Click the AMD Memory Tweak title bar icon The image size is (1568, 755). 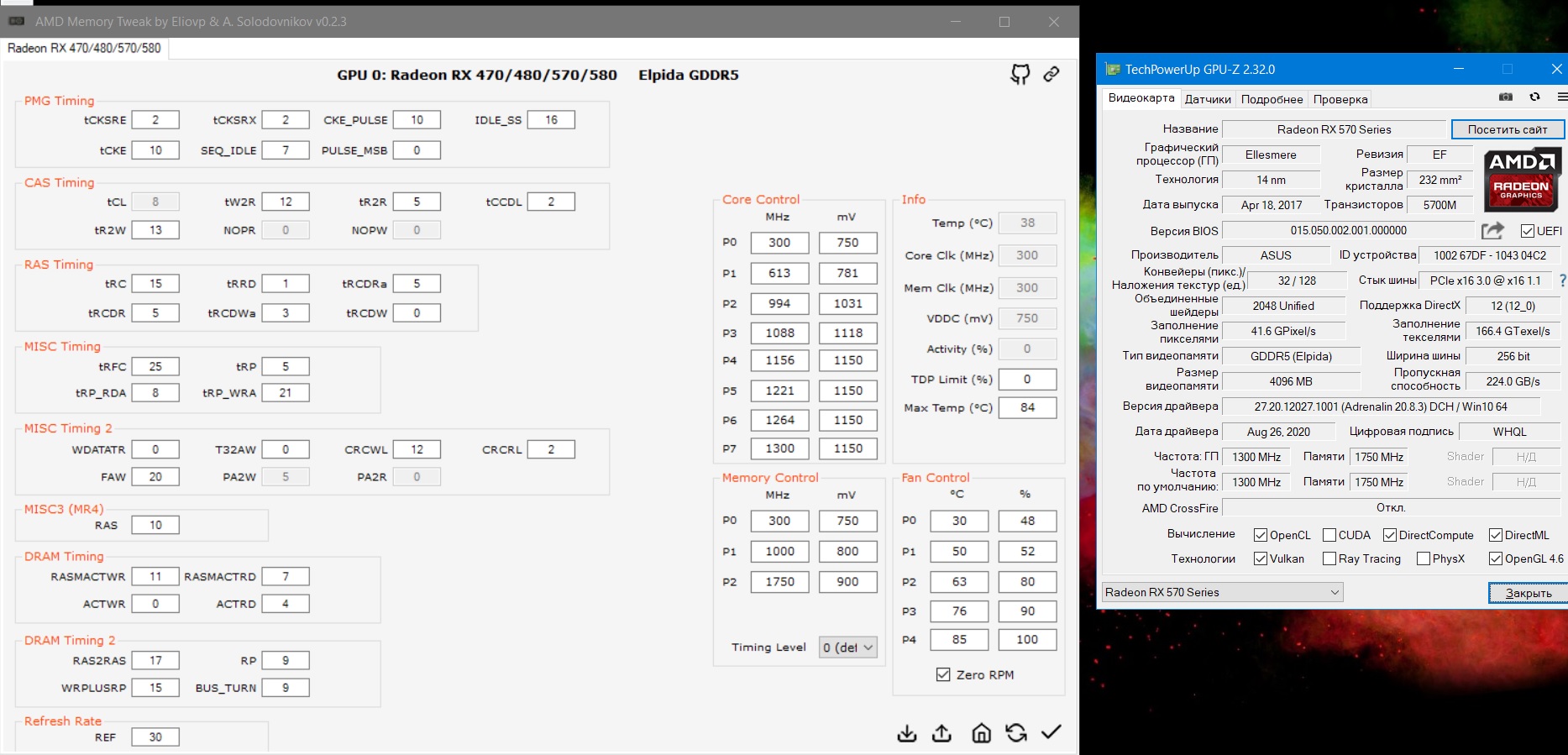[16, 21]
